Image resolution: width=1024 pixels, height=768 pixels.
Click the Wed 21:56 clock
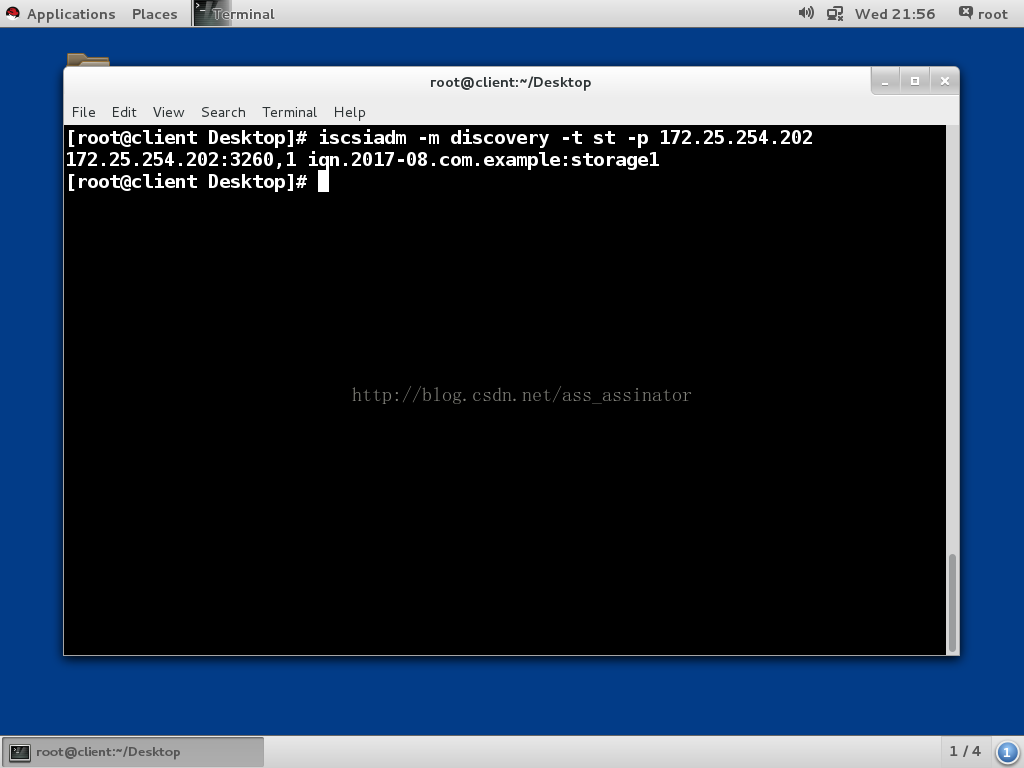pyautogui.click(x=895, y=14)
